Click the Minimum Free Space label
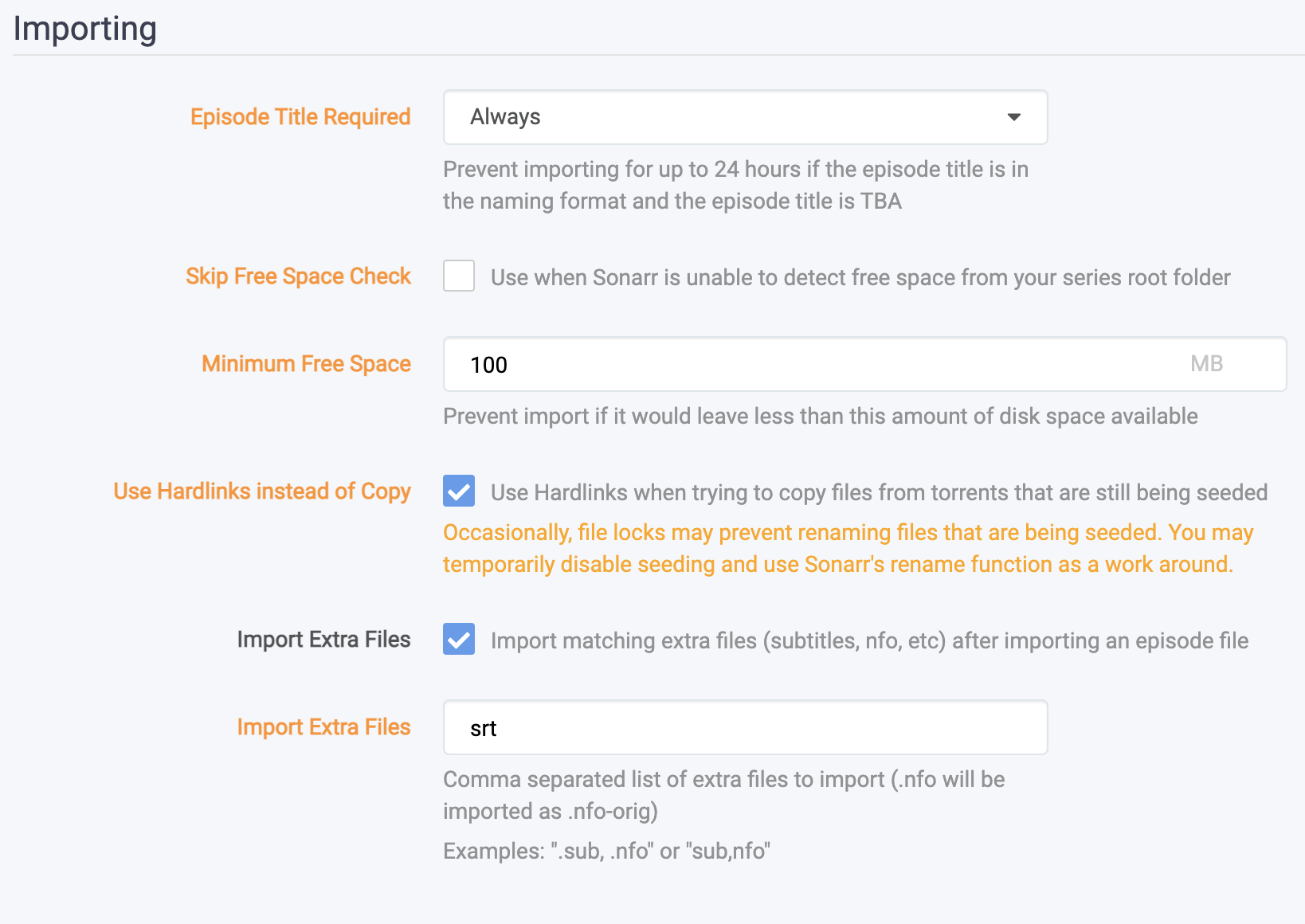 click(306, 364)
